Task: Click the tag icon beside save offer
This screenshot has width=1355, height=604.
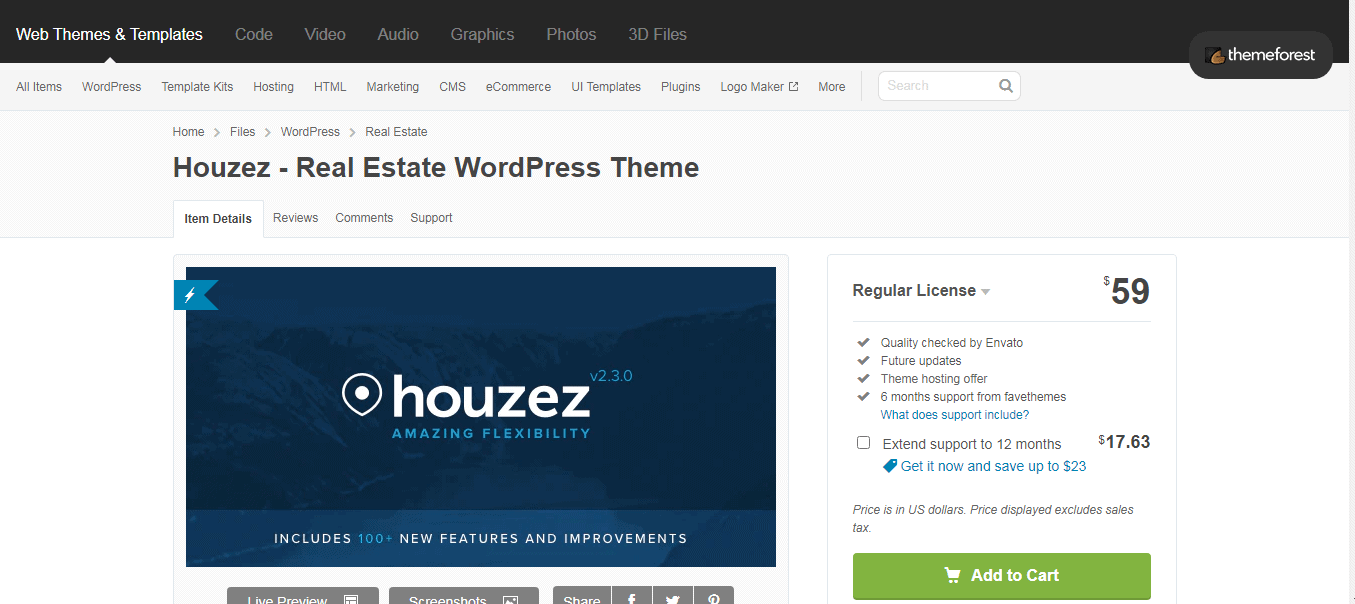Action: click(x=890, y=466)
